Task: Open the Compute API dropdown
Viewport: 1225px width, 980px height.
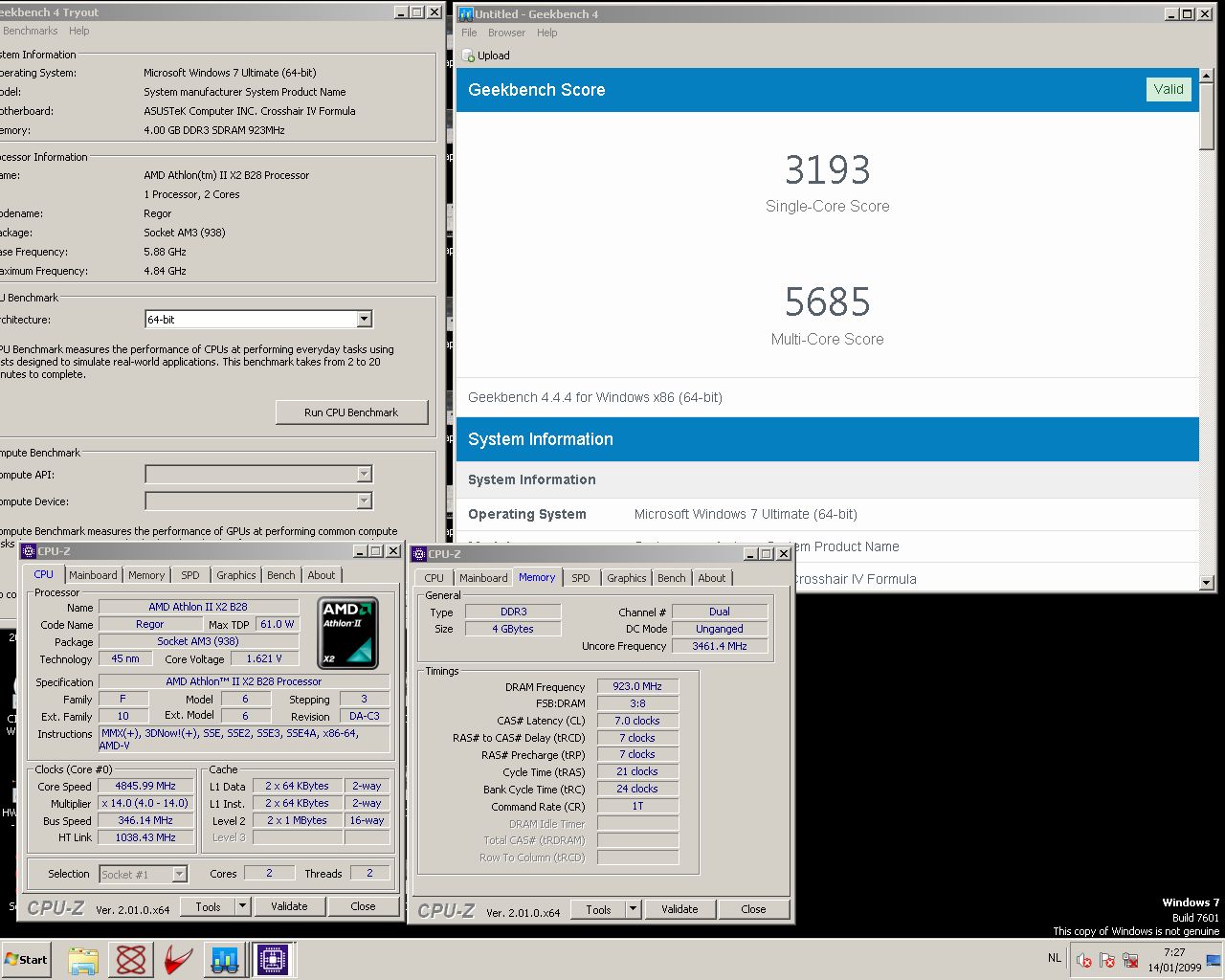Action: pos(364,474)
